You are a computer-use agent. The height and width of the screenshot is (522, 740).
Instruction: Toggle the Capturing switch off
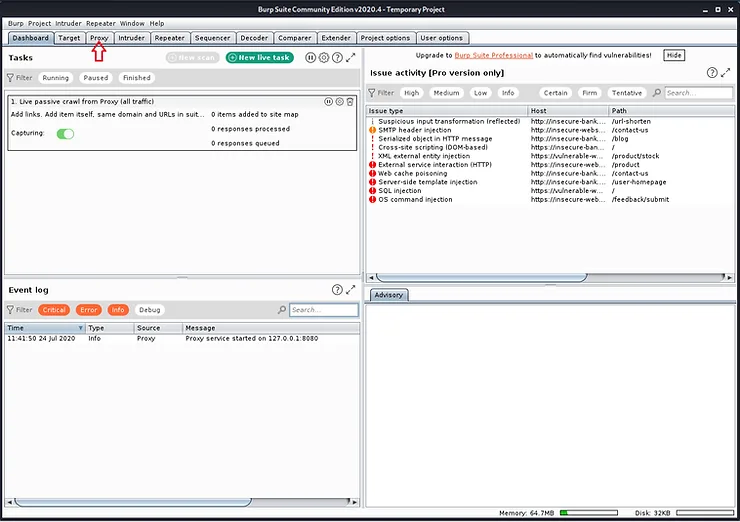click(x=65, y=134)
